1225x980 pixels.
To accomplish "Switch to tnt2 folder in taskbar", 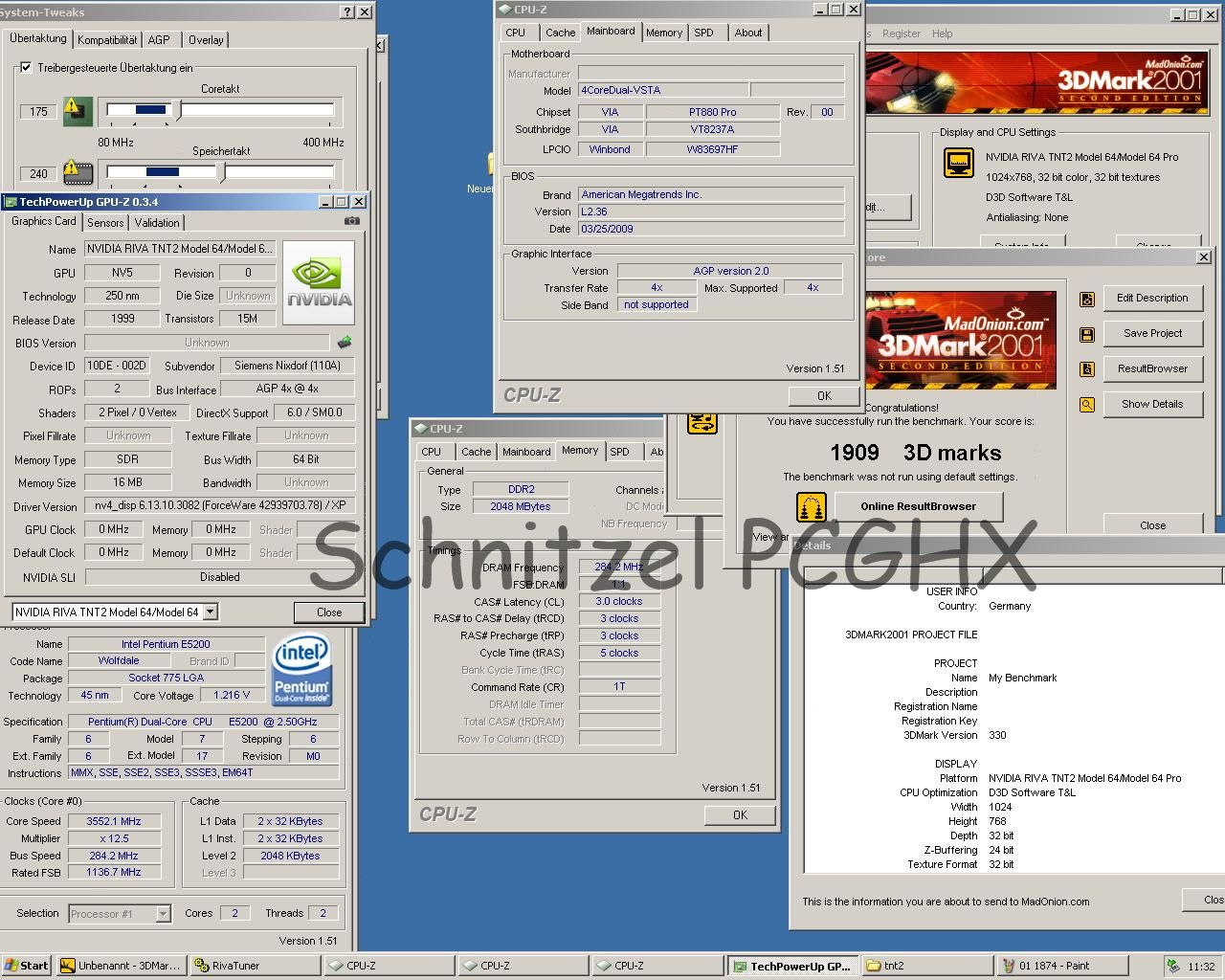I will [926, 966].
